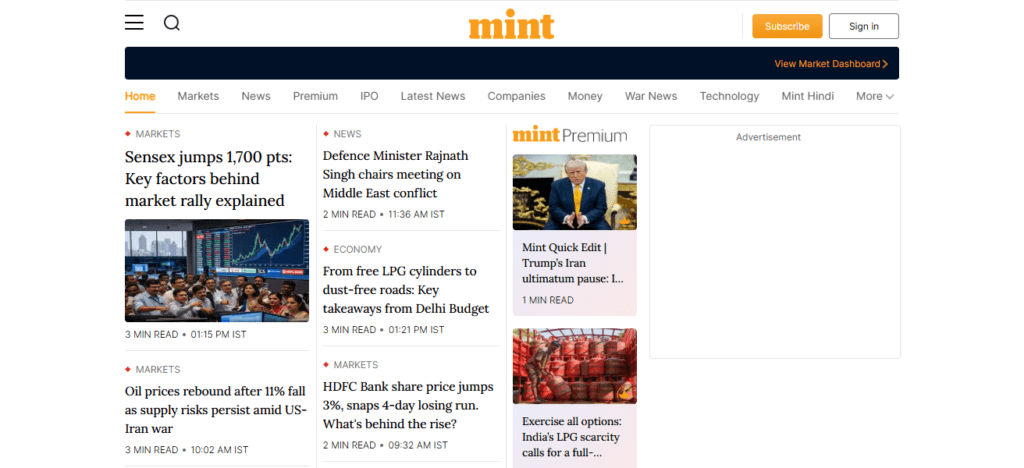Switch to the Premium tab

point(315,96)
